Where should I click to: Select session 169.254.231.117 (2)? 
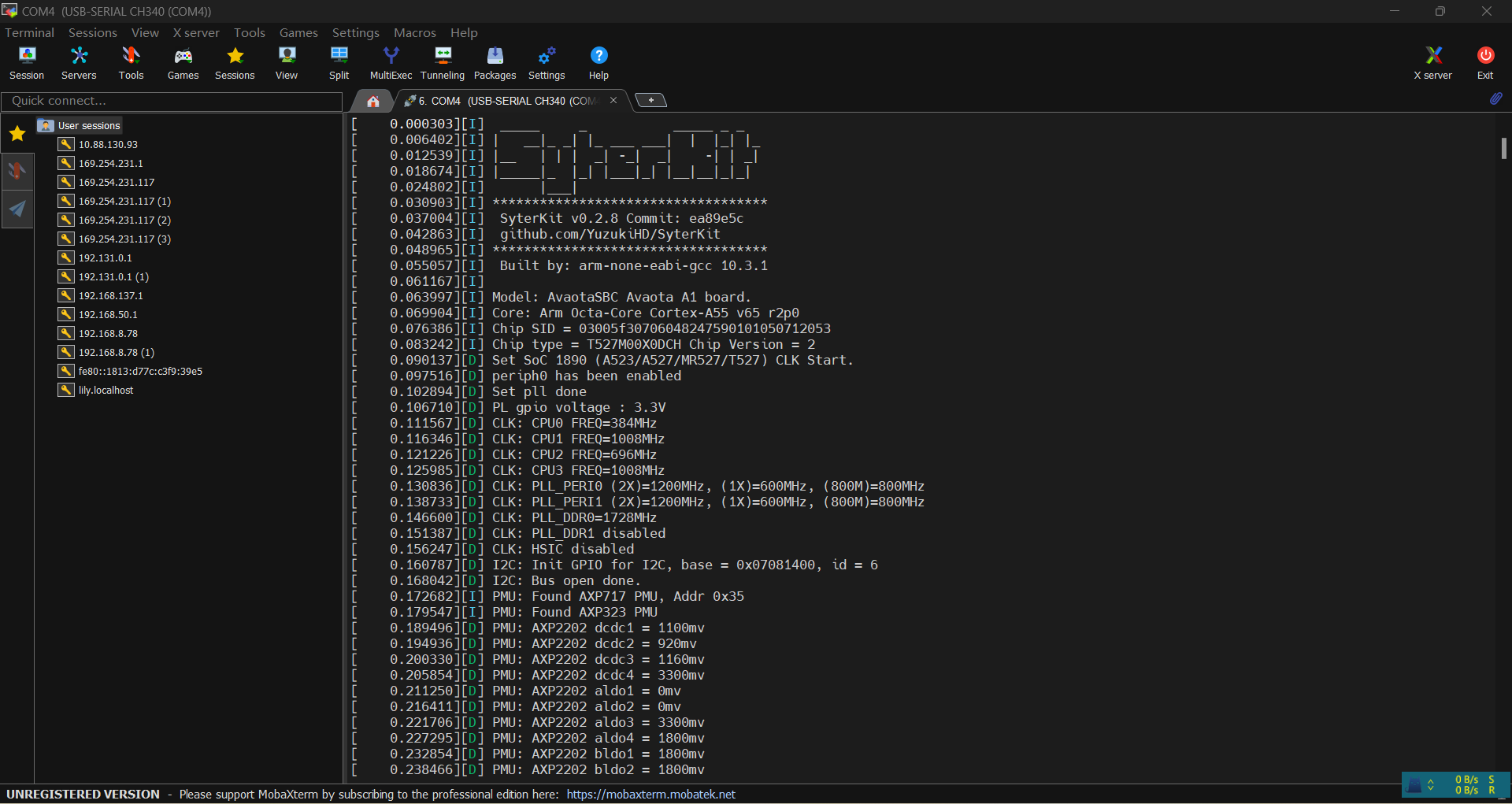pyautogui.click(x=124, y=220)
